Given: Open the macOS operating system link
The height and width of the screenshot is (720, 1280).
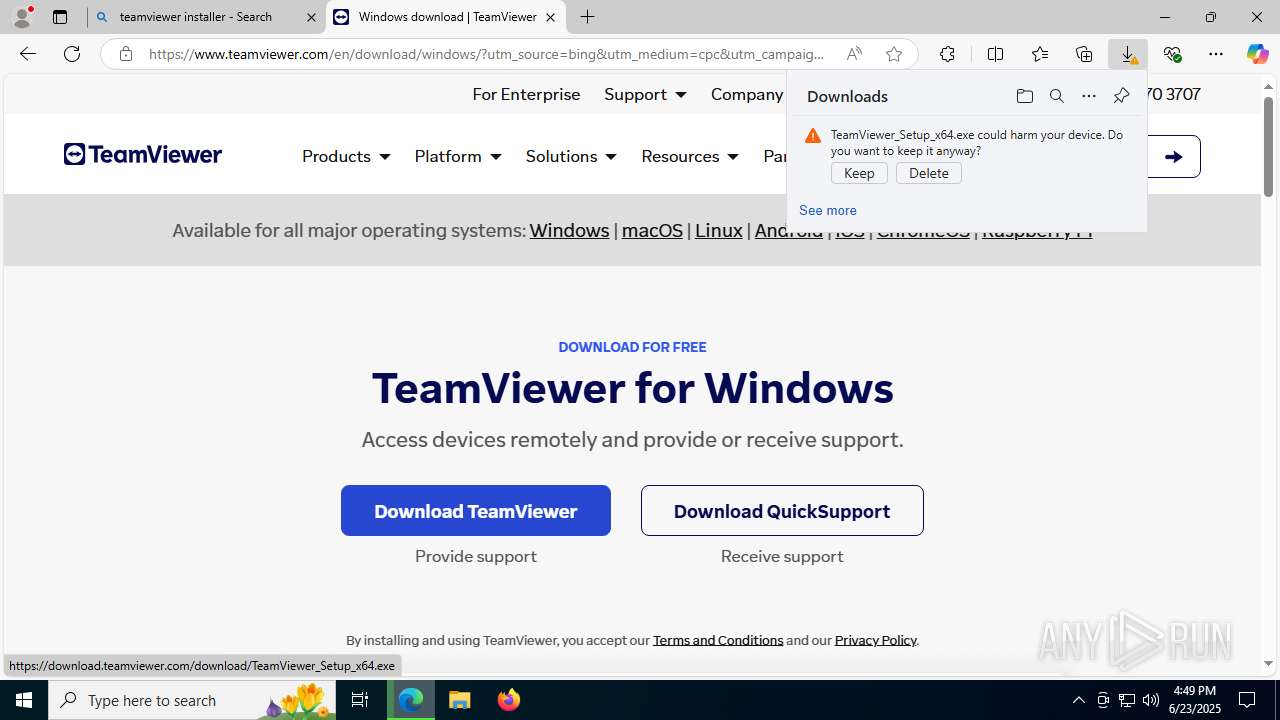Looking at the screenshot, I should 652,230.
